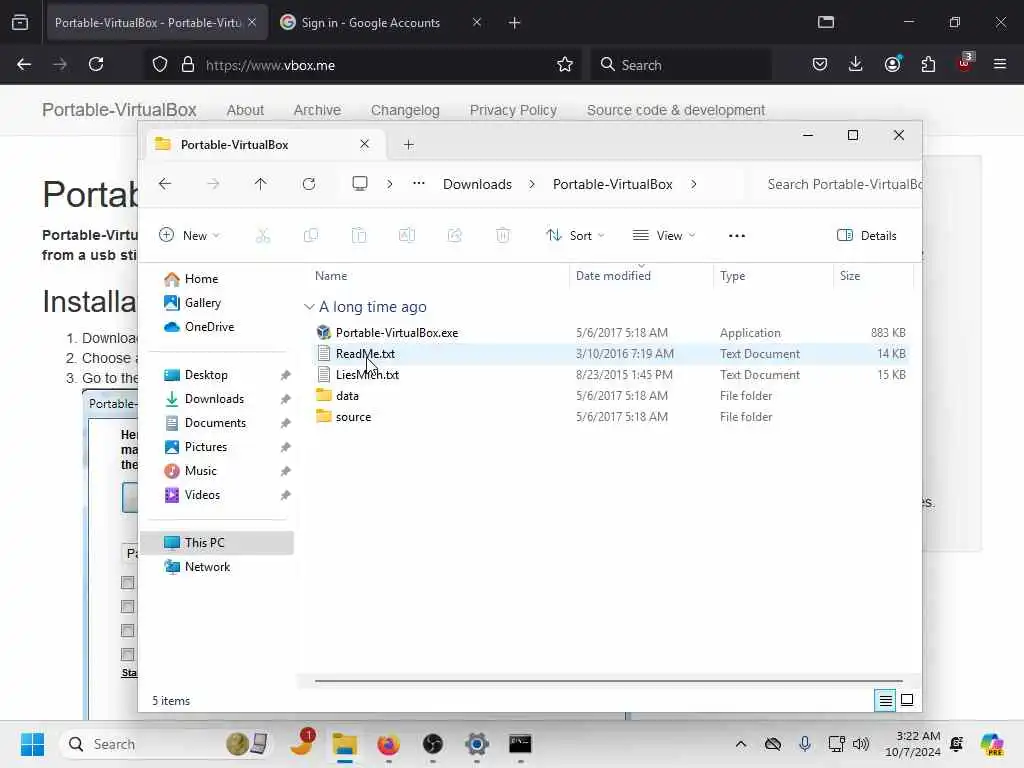Open Source code & development link
Viewport: 1024px width, 768px height.
point(675,110)
